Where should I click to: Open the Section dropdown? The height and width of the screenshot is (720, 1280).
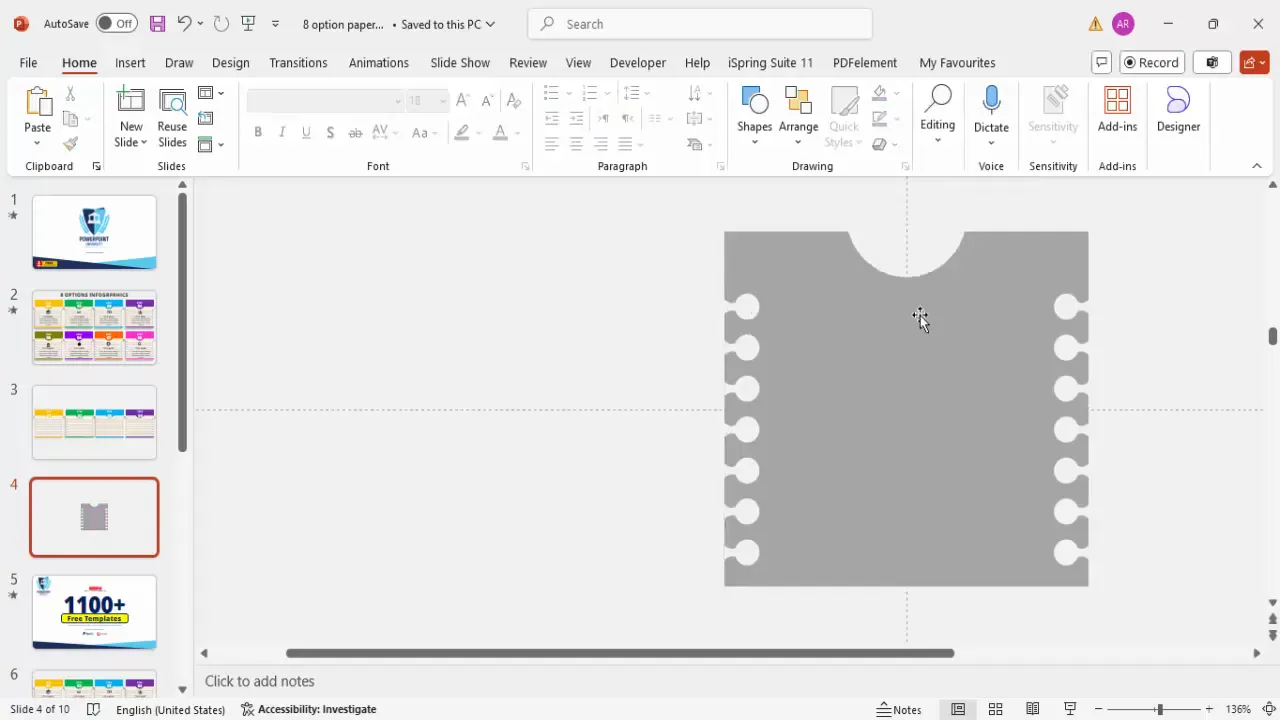click(x=211, y=144)
